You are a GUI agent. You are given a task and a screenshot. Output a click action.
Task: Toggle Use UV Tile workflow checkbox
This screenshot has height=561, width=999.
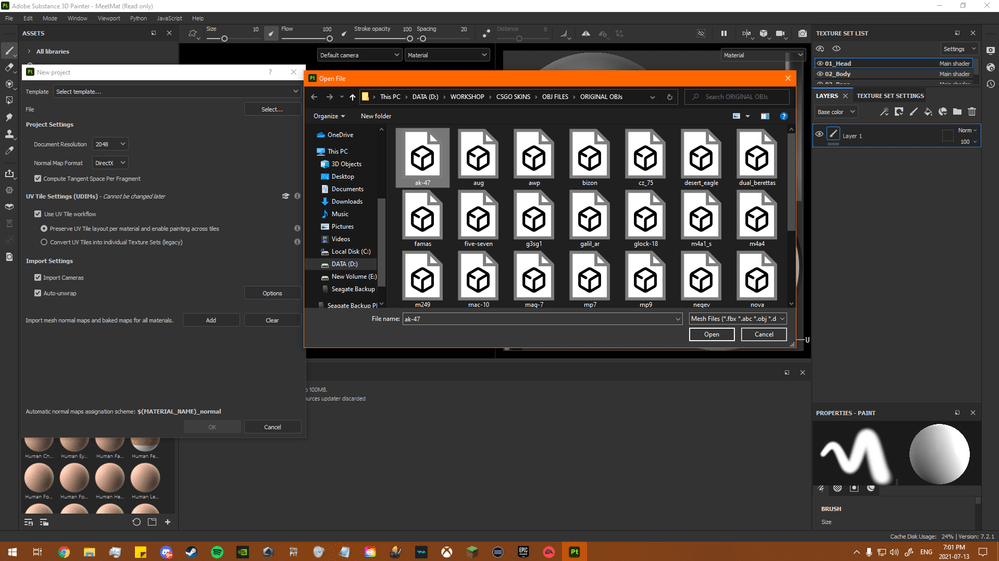point(38,214)
